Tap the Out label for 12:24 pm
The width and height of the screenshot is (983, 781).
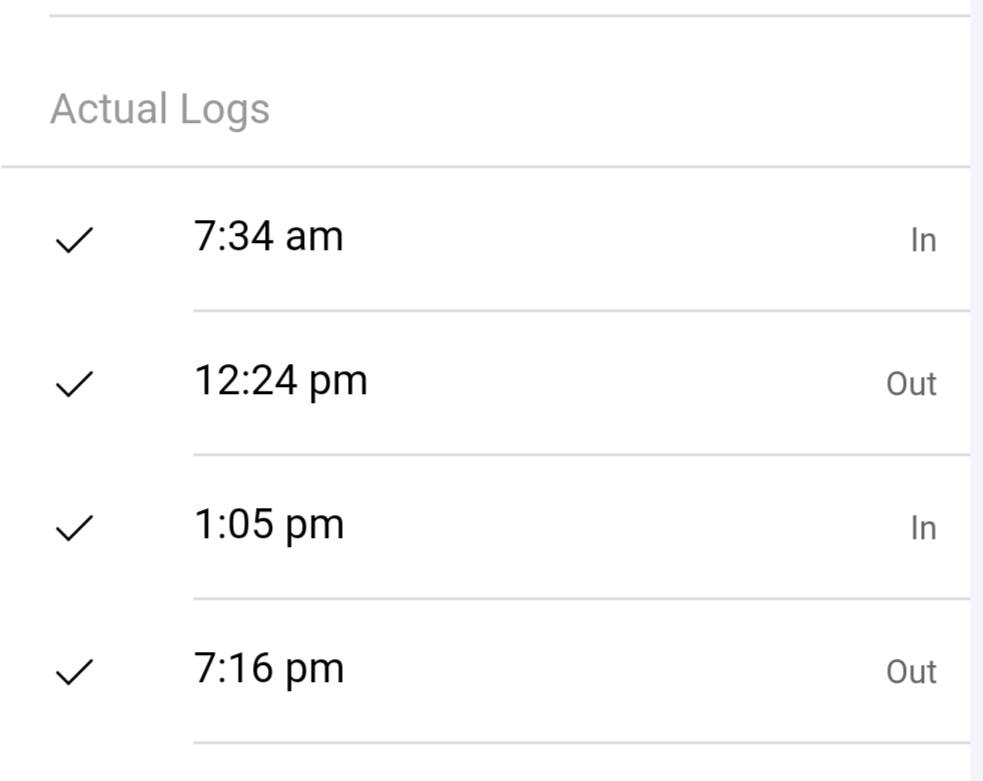click(911, 385)
